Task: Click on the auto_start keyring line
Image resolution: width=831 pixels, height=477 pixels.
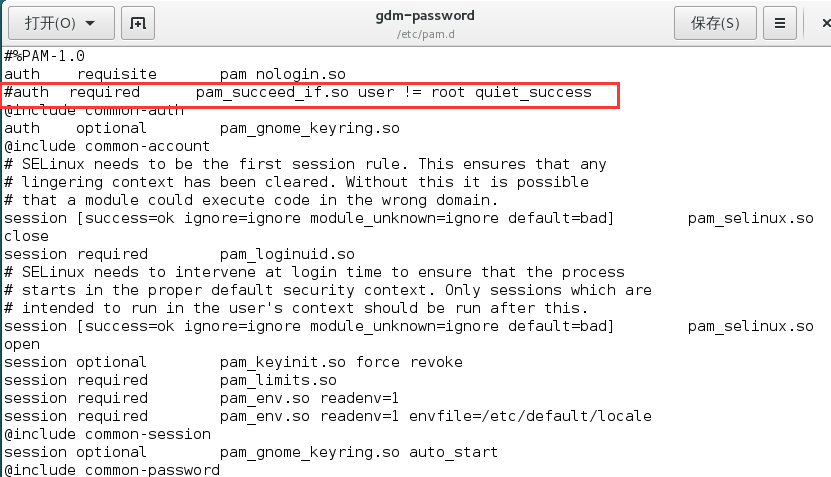Action: (x=251, y=453)
